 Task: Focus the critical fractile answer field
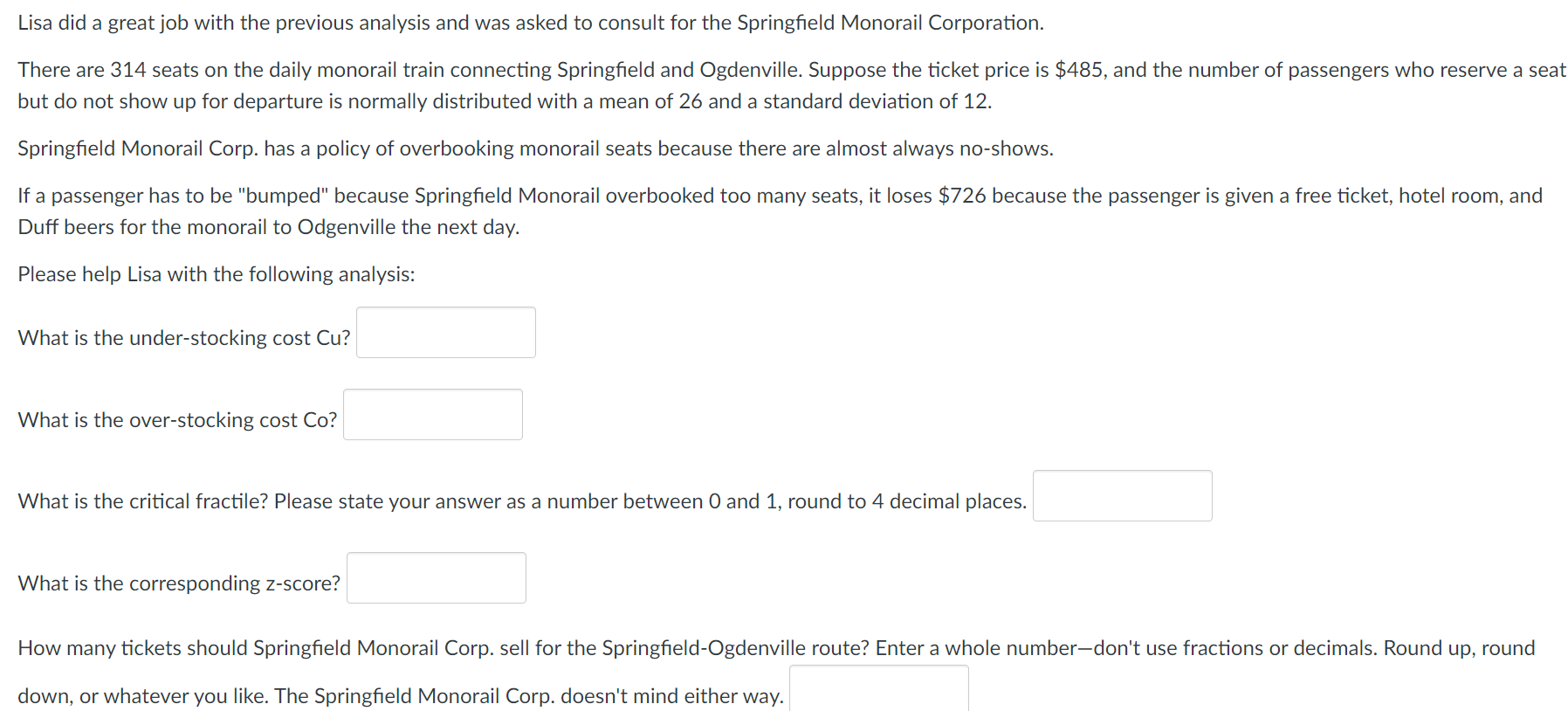[1122, 495]
